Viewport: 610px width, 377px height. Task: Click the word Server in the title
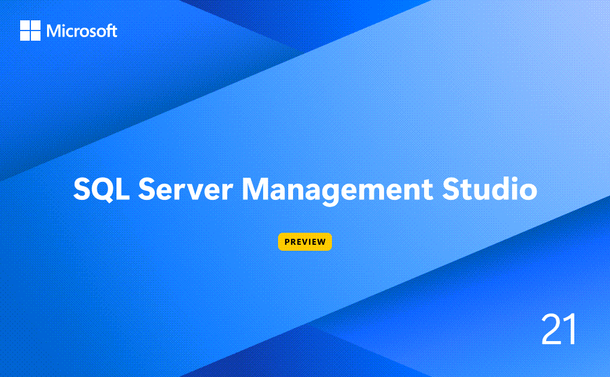click(186, 189)
